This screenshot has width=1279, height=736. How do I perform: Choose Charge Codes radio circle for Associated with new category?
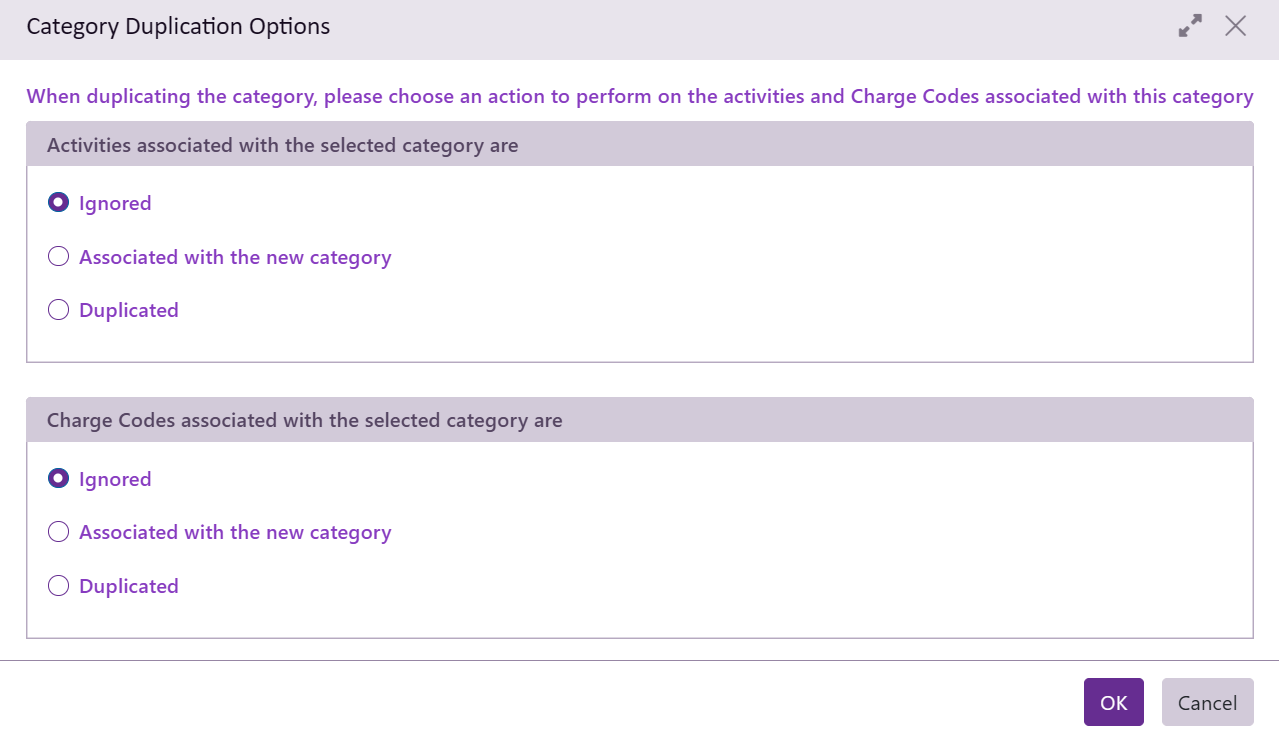click(x=58, y=532)
